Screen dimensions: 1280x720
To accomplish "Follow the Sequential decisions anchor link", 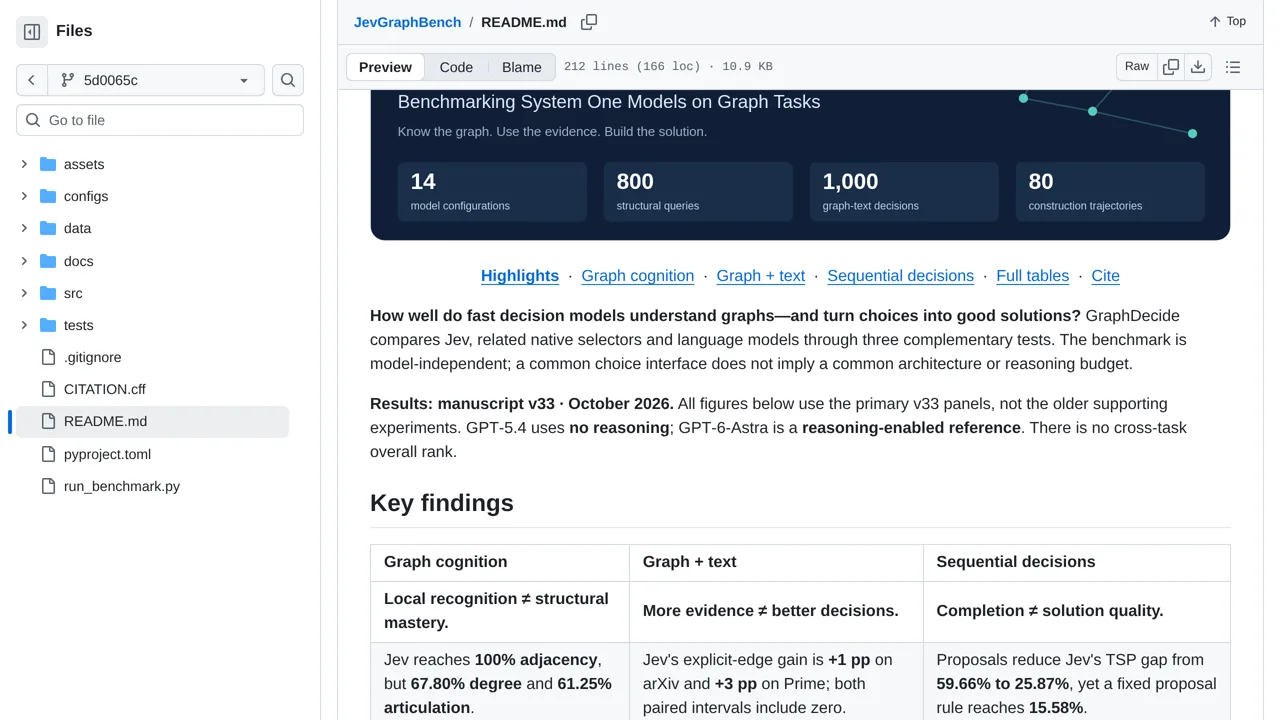I will (x=900, y=276).
